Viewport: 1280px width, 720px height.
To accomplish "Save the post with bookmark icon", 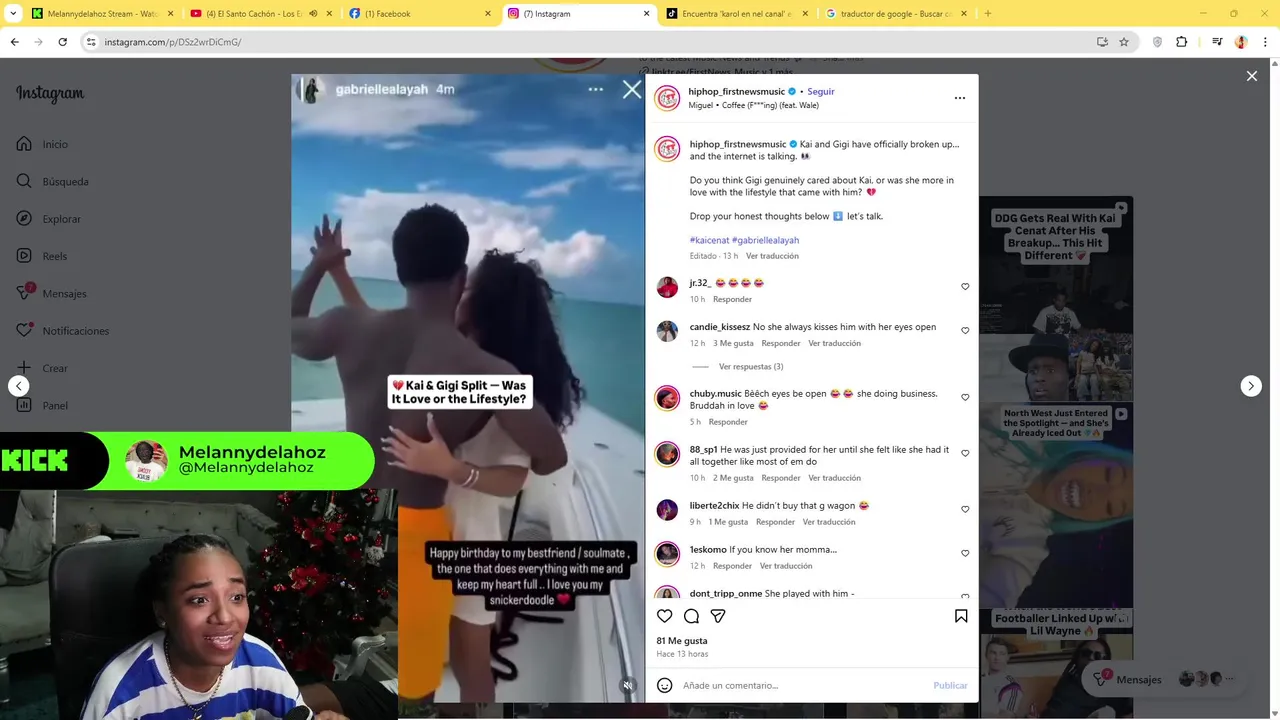I will (x=961, y=616).
